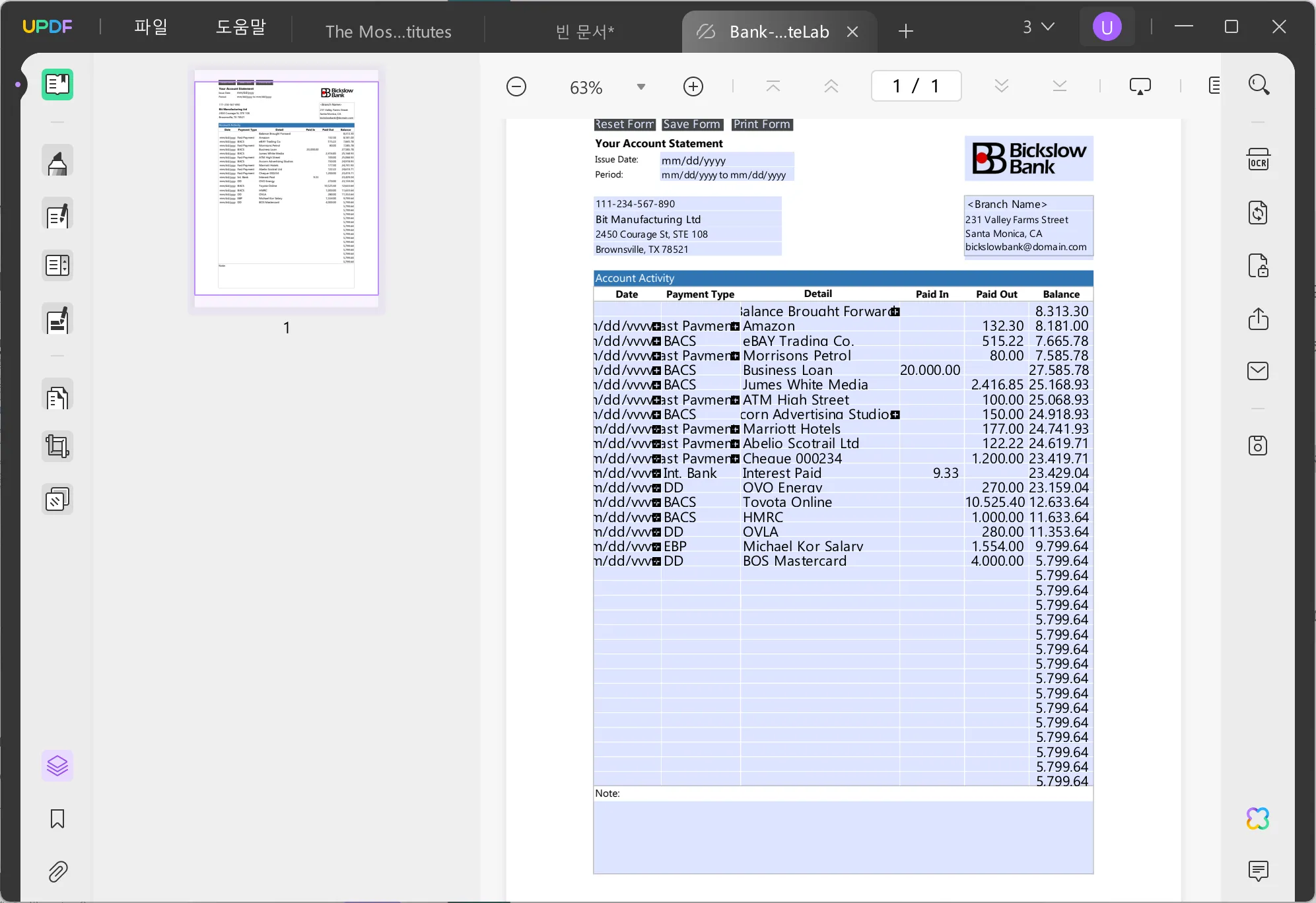Image resolution: width=1316 pixels, height=903 pixels.
Task: Click the OCR tool icon in sidebar
Action: click(x=1258, y=160)
